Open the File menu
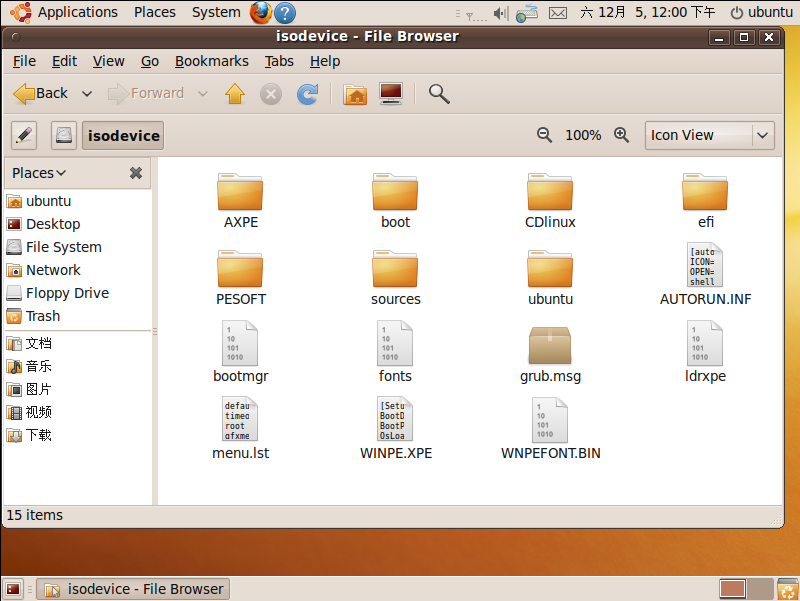The height and width of the screenshot is (601, 800). point(24,61)
